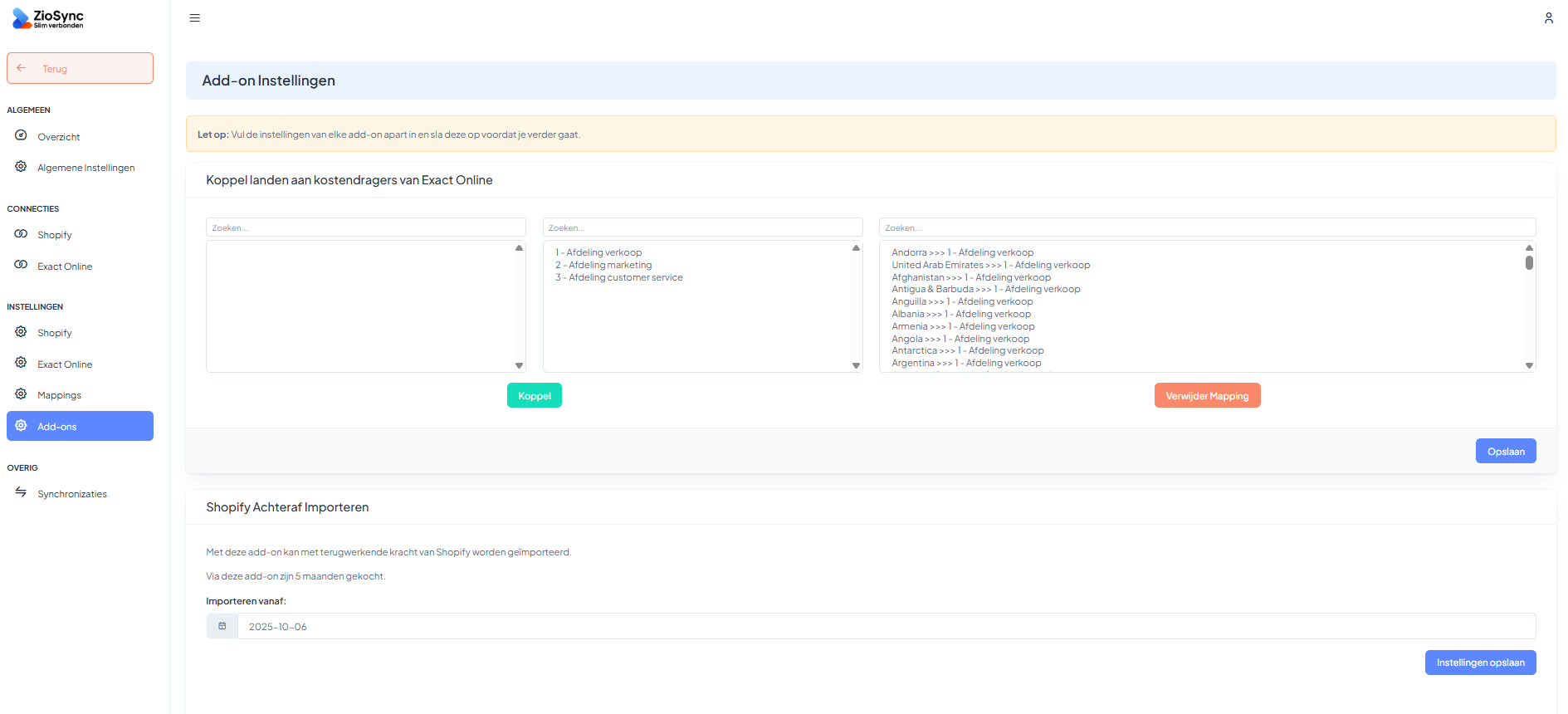Click Synchronizaties arrows icon

click(x=21, y=493)
